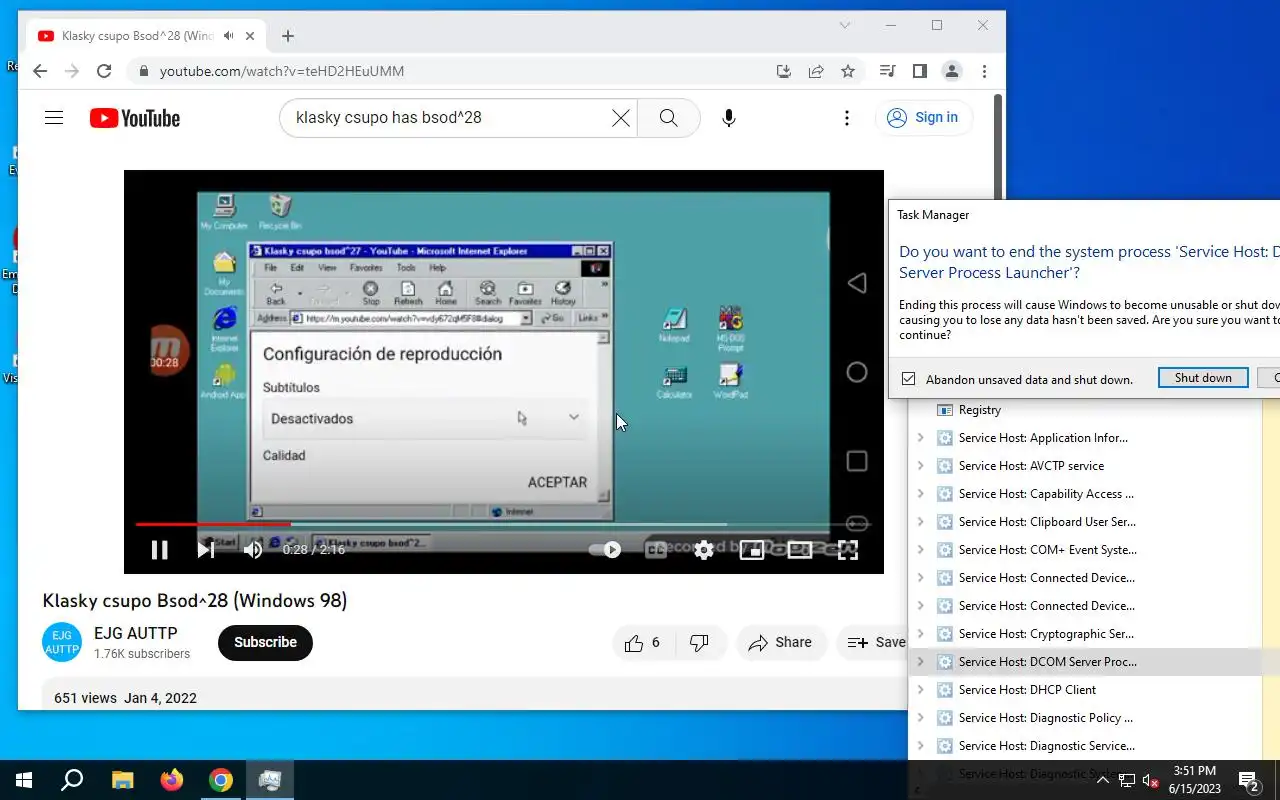This screenshot has width=1280, height=800.
Task: Click the YouTube search magnifier button
Action: click(668, 118)
